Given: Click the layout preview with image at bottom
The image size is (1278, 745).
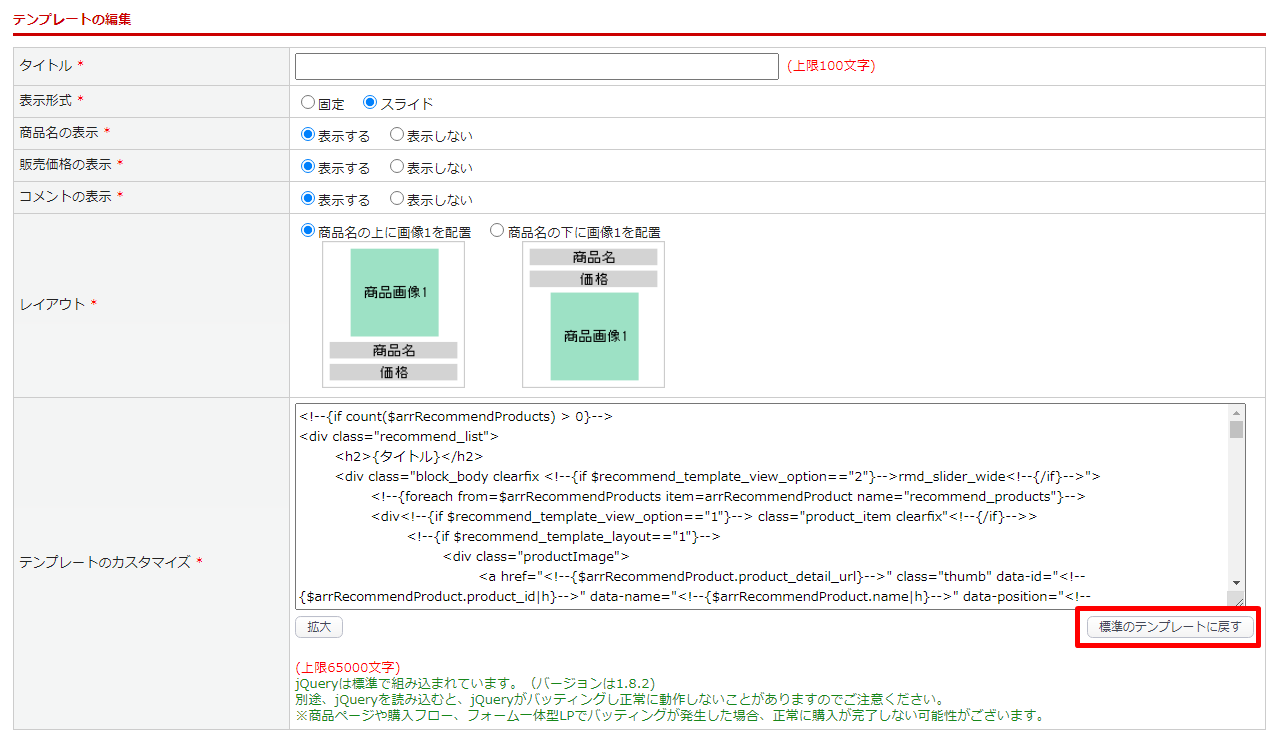Looking at the screenshot, I should [x=593, y=314].
